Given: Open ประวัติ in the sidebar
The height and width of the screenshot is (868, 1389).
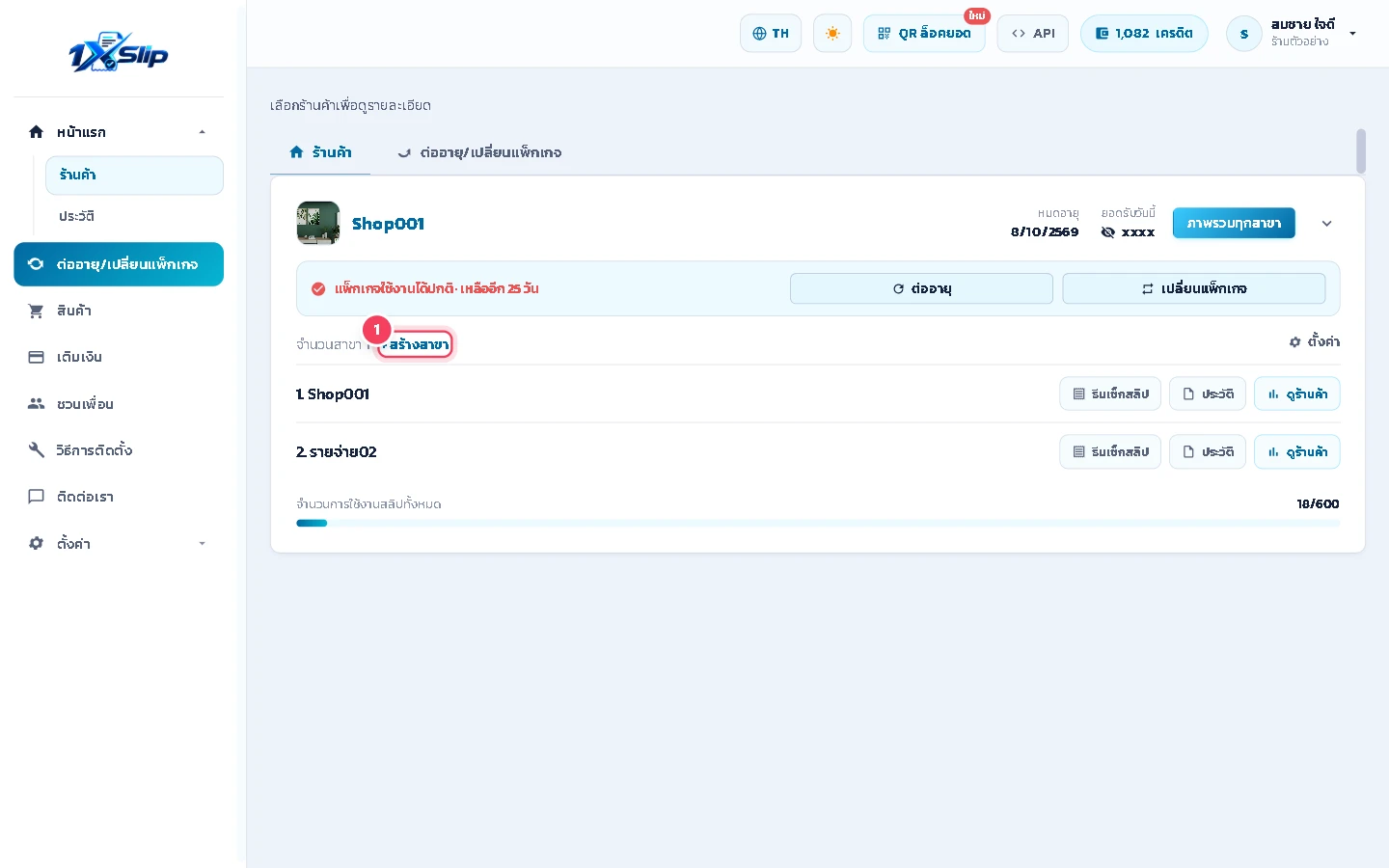Looking at the screenshot, I should pyautogui.click(x=134, y=217).
